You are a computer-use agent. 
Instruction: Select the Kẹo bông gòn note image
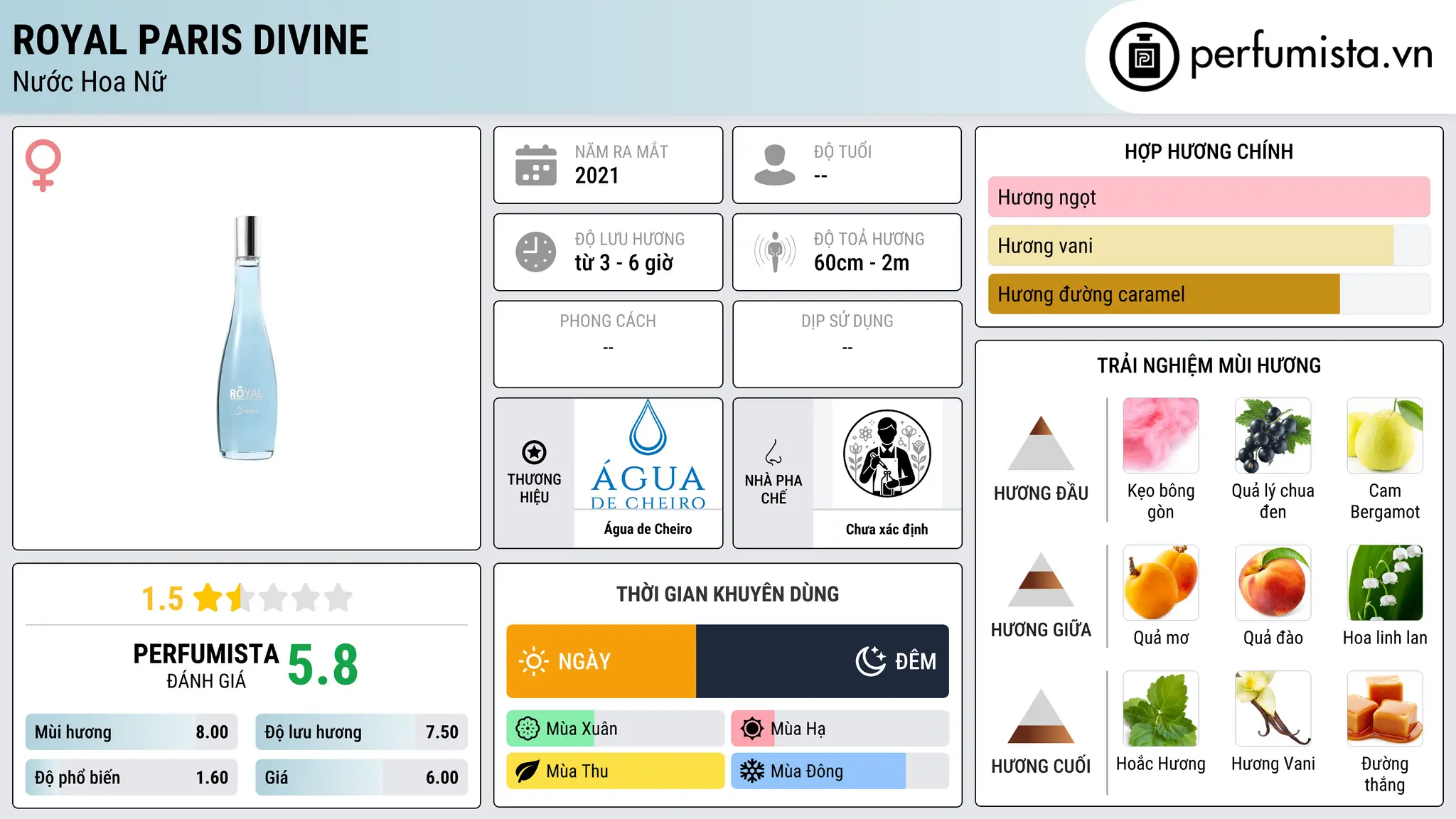tap(1161, 435)
